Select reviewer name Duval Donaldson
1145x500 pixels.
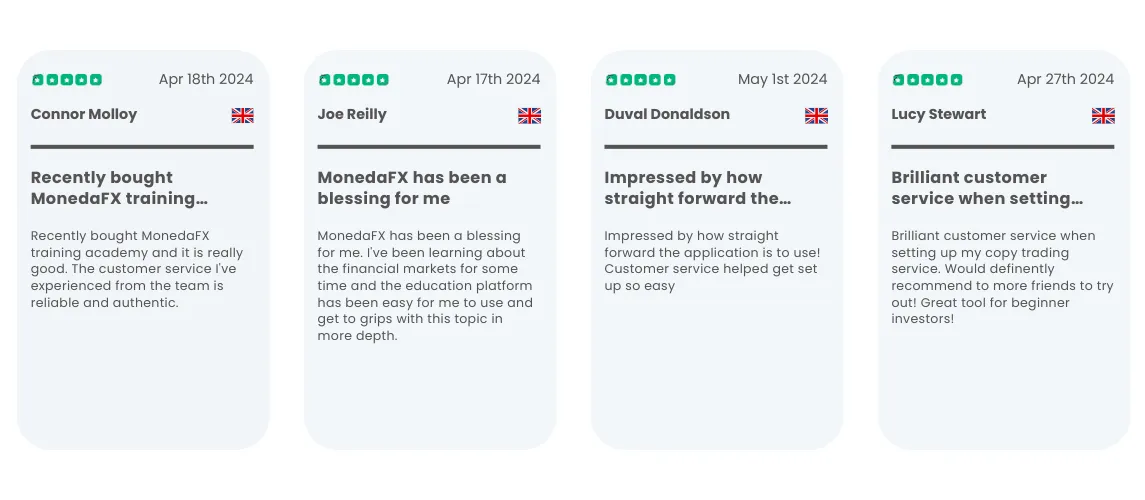tap(667, 114)
